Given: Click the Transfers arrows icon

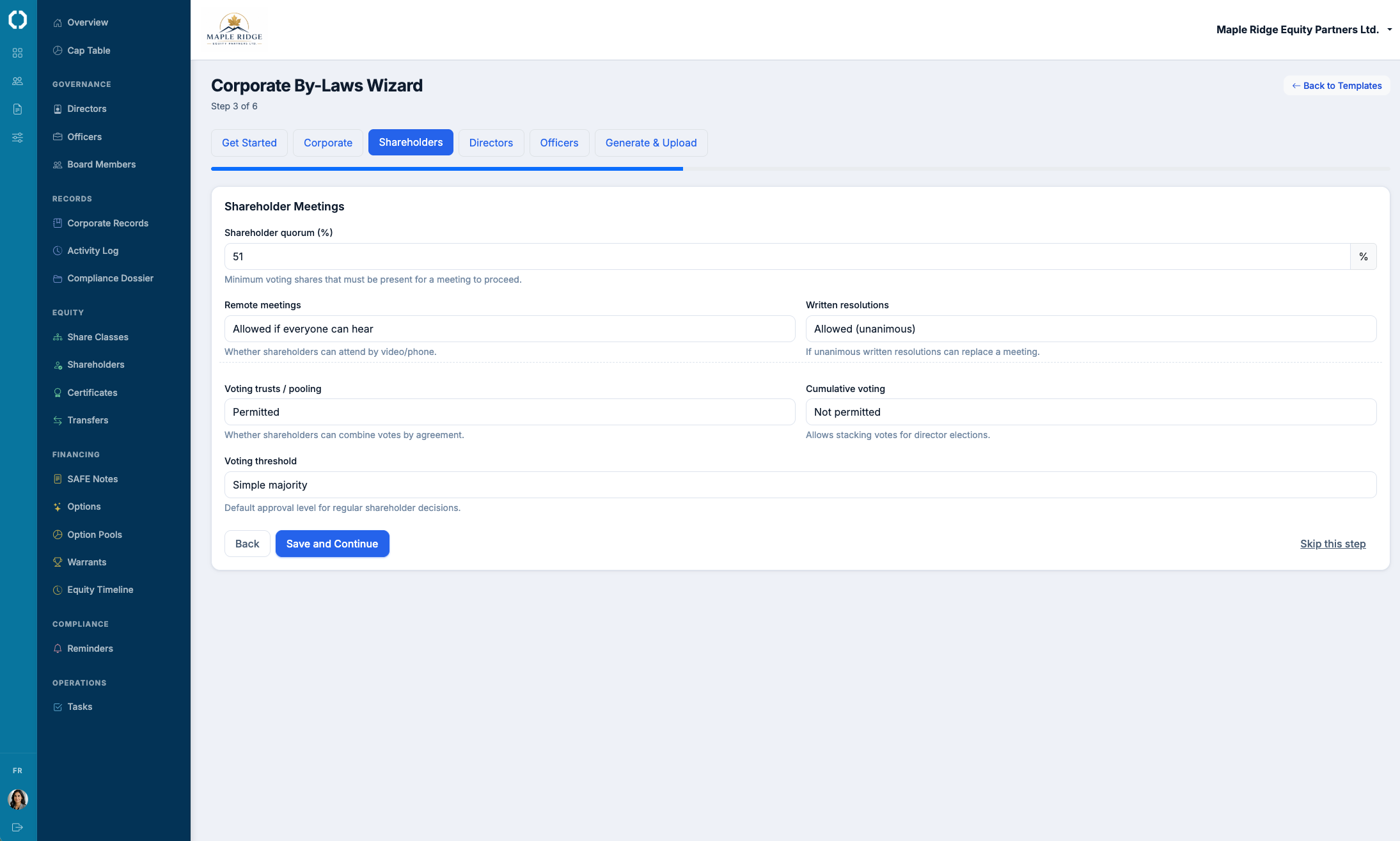Looking at the screenshot, I should 58,420.
